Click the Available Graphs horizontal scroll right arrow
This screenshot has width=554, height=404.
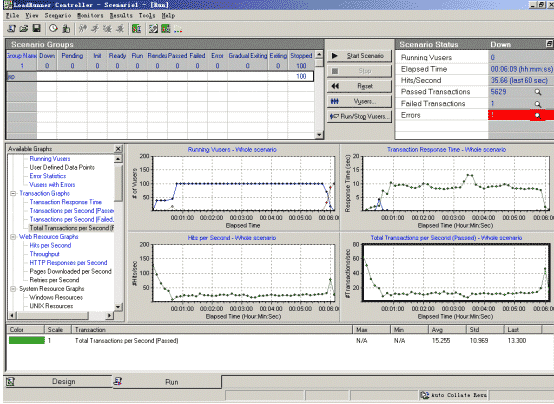pos(110,315)
